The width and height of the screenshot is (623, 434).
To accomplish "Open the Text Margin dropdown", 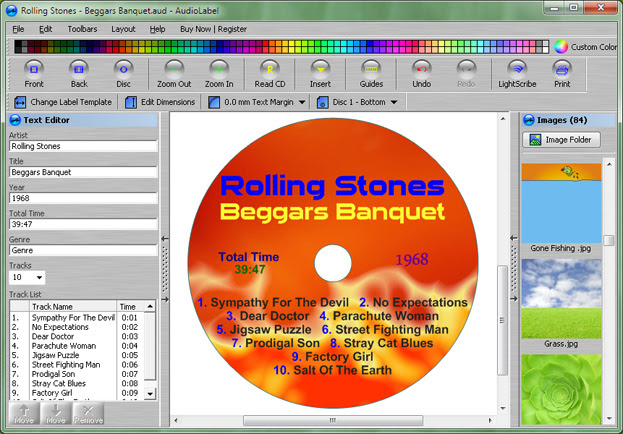I will 302,102.
